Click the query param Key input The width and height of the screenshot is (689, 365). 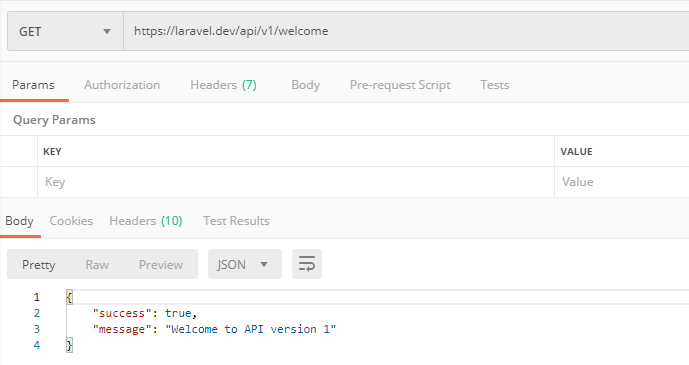[296, 182]
